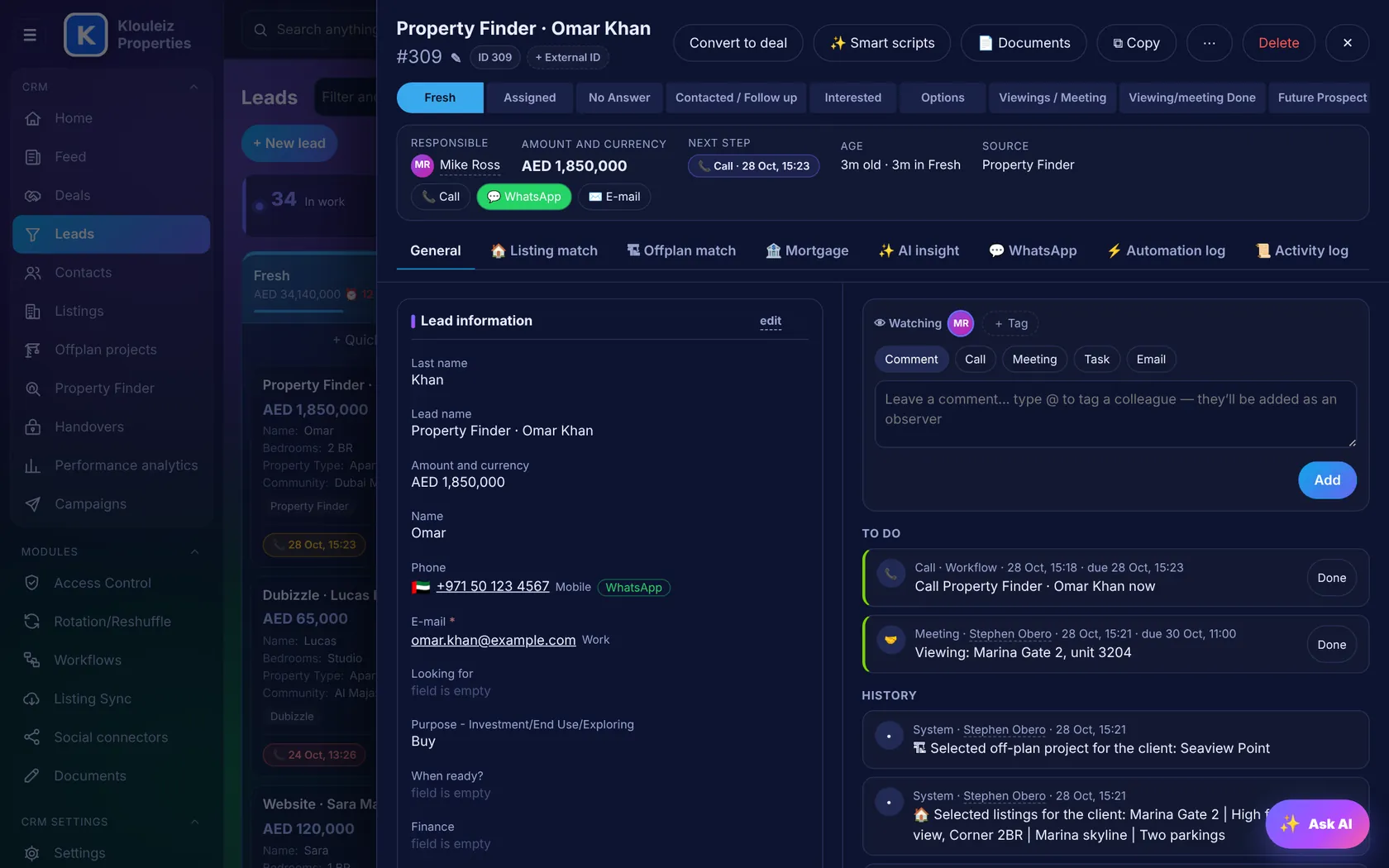
Task: Select the Meeting activity type
Action: coord(1034,360)
